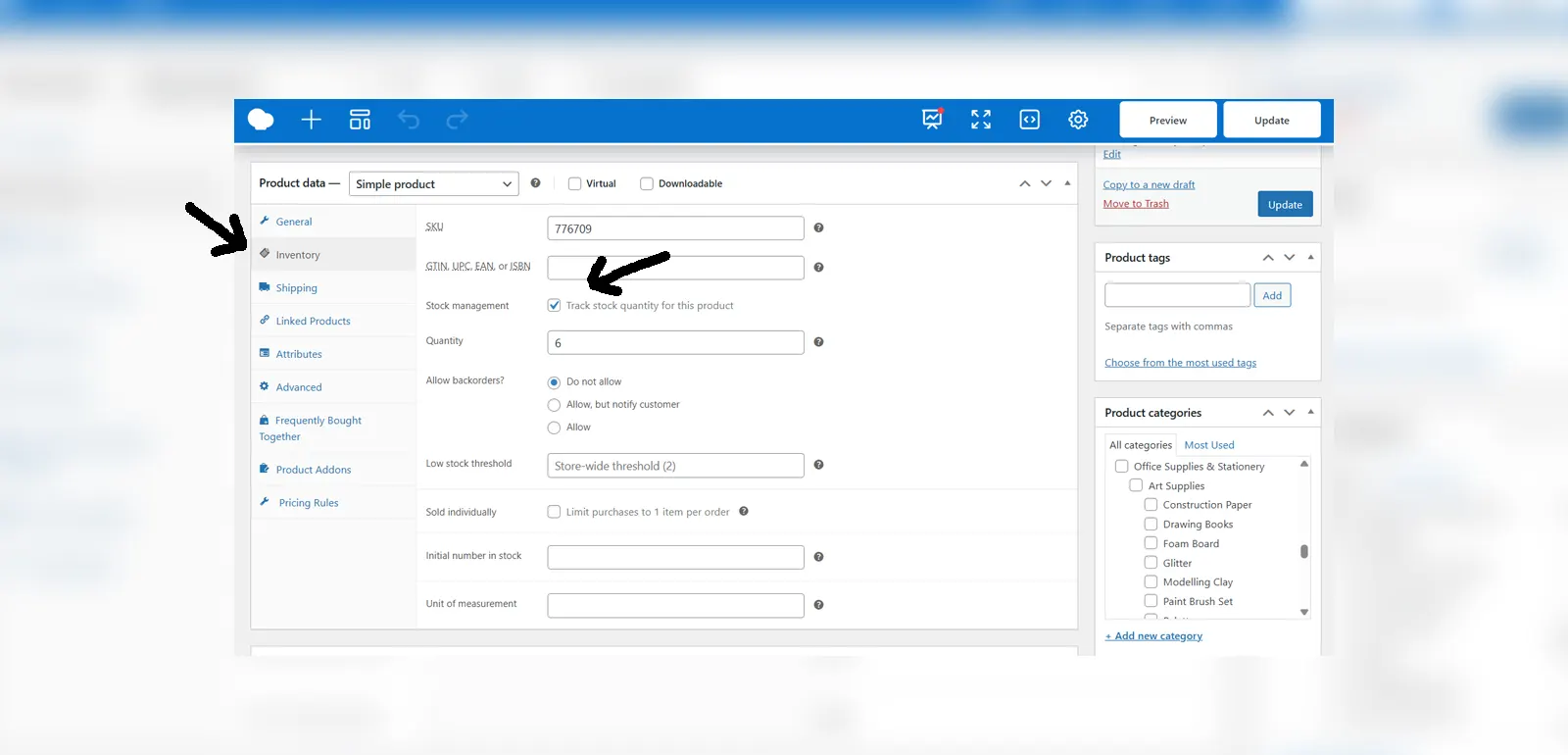This screenshot has width=1568, height=755.
Task: Open the Most Used categories tab
Action: (x=1208, y=445)
